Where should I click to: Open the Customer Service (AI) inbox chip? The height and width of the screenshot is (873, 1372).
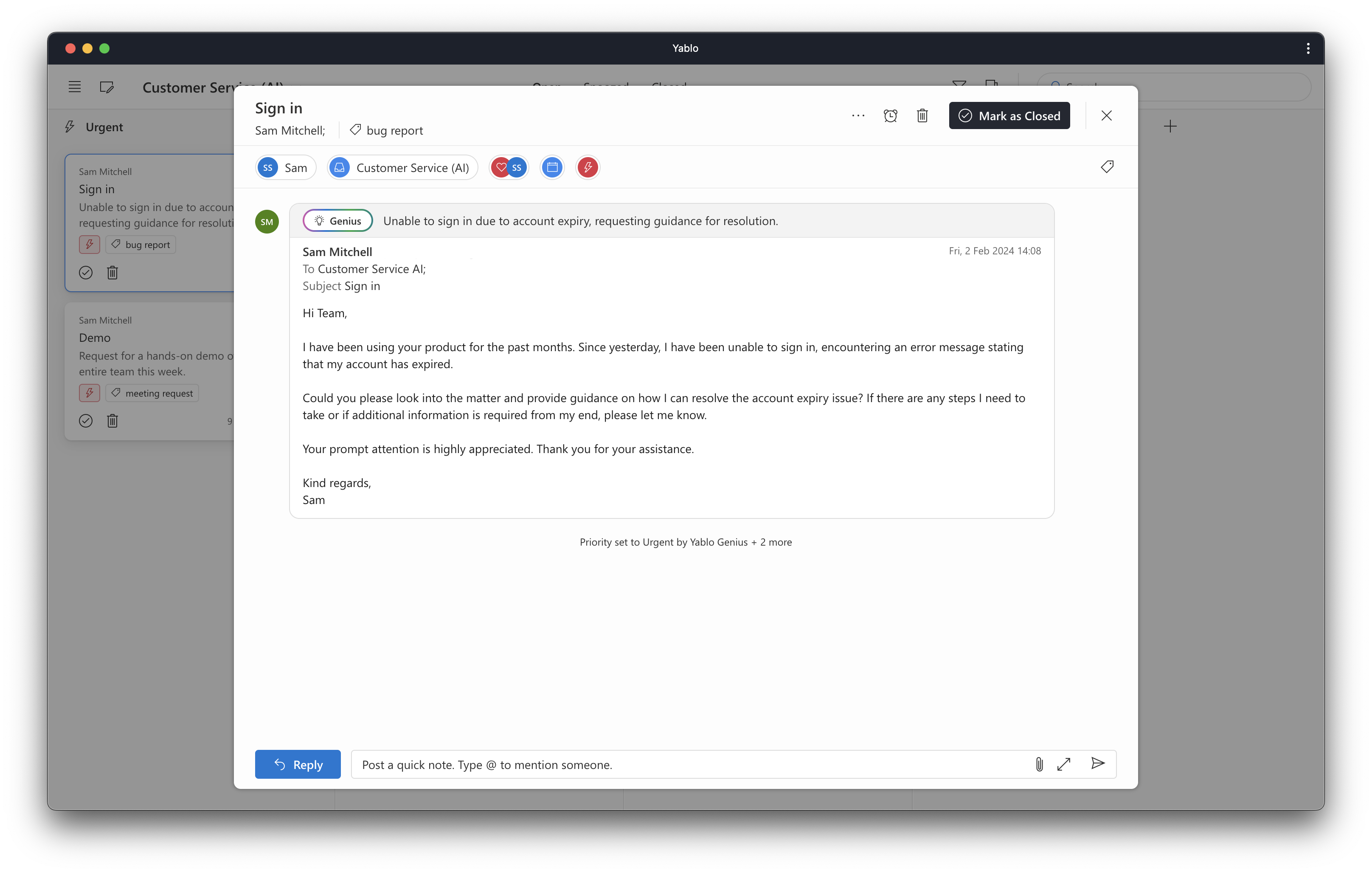402,168
